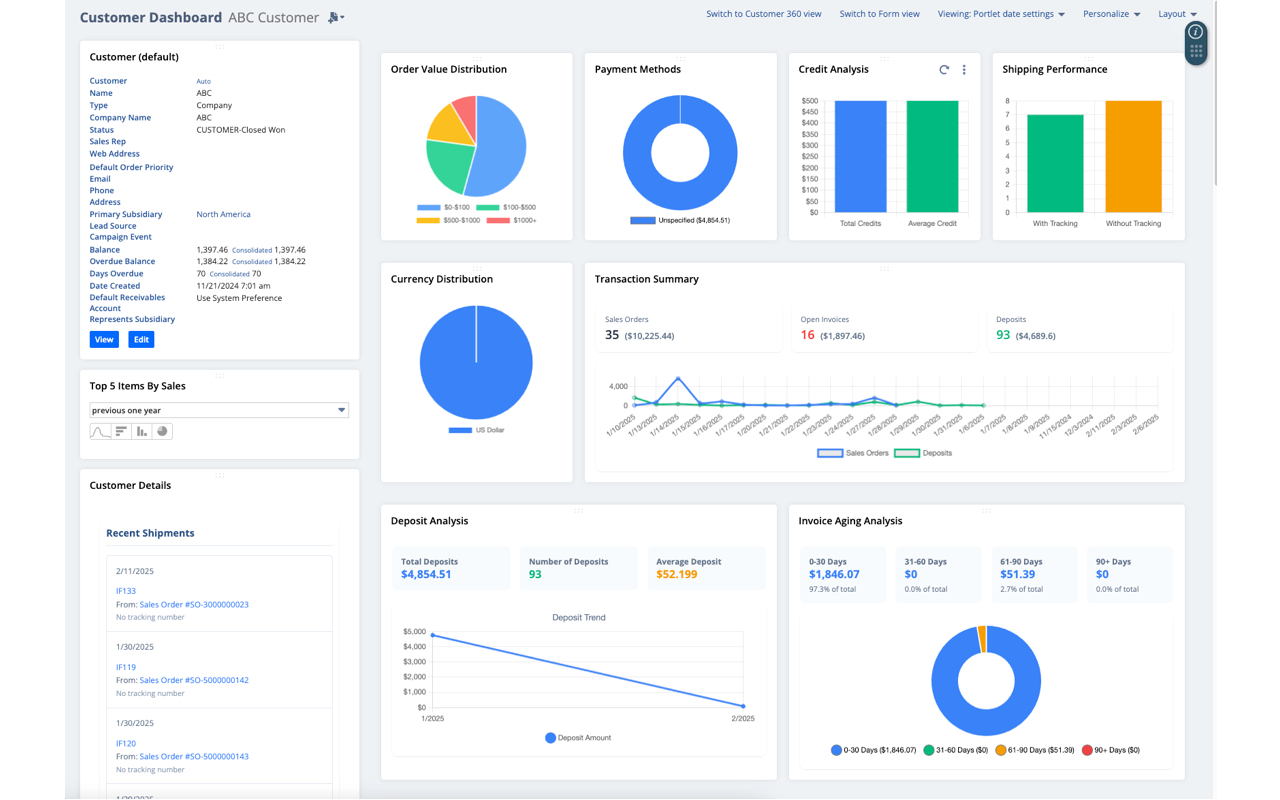This screenshot has width=1280, height=800.
Task: Select the pie chart view icon
Action: [x=163, y=431]
